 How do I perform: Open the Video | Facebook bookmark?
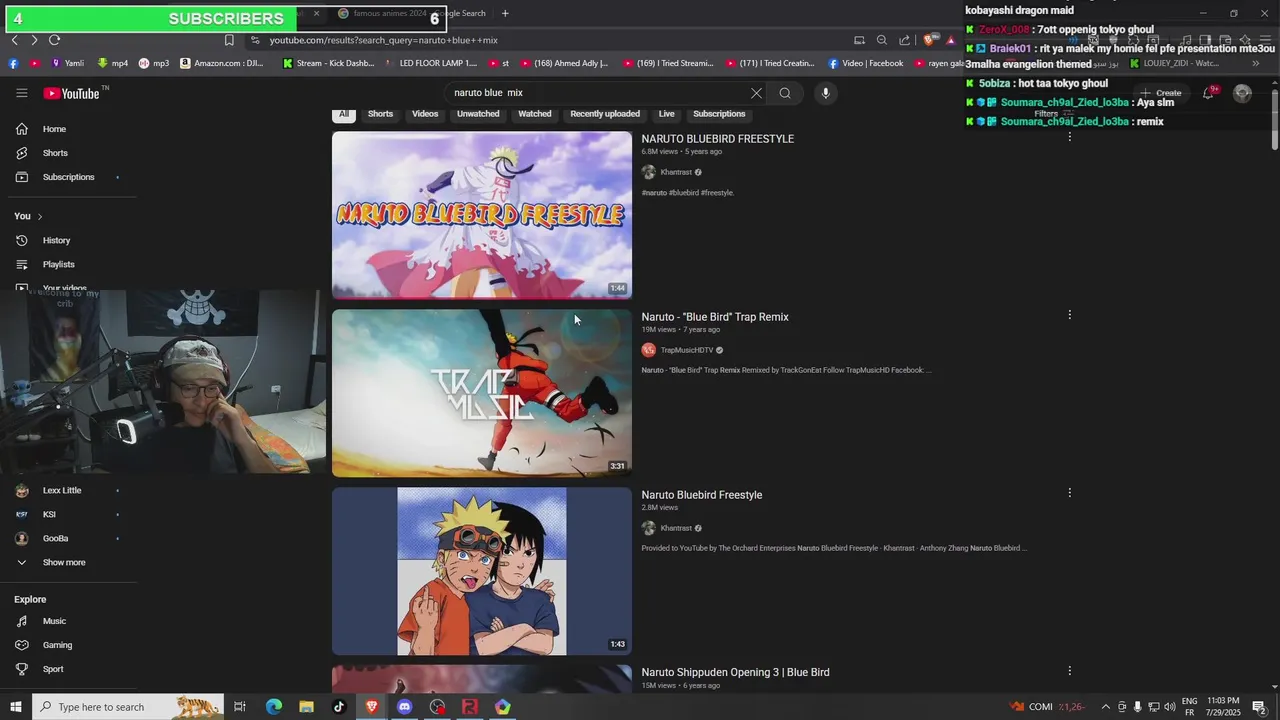coord(865,63)
